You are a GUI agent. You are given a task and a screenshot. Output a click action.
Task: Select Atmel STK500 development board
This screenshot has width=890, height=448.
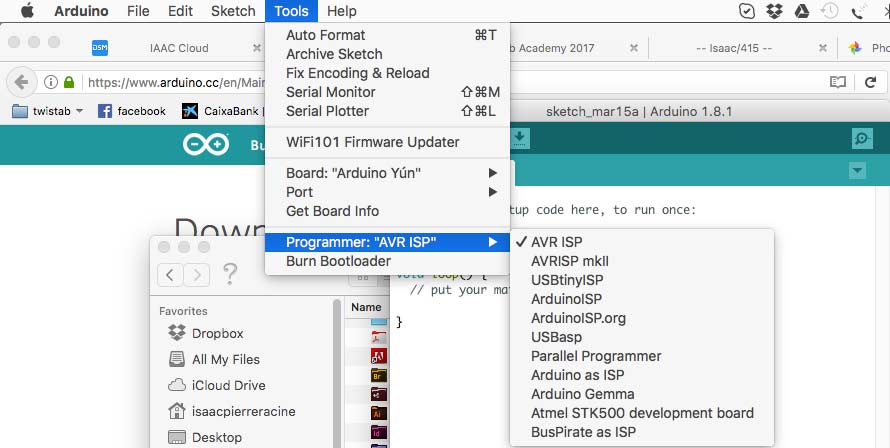click(x=642, y=413)
